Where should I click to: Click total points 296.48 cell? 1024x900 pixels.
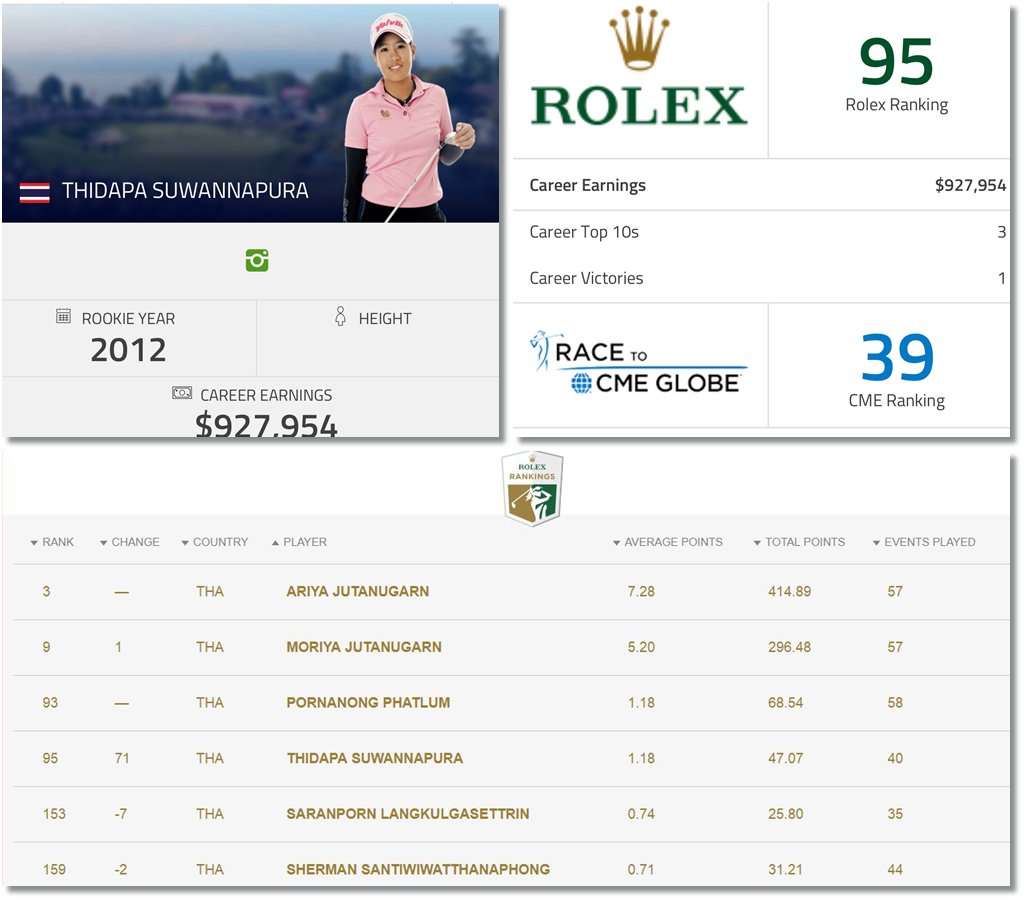790,647
